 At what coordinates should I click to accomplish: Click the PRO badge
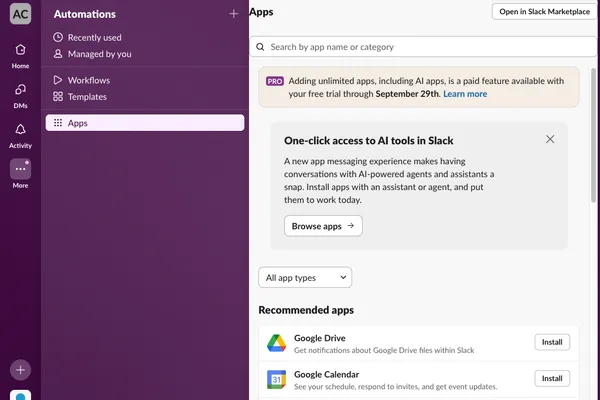274,81
